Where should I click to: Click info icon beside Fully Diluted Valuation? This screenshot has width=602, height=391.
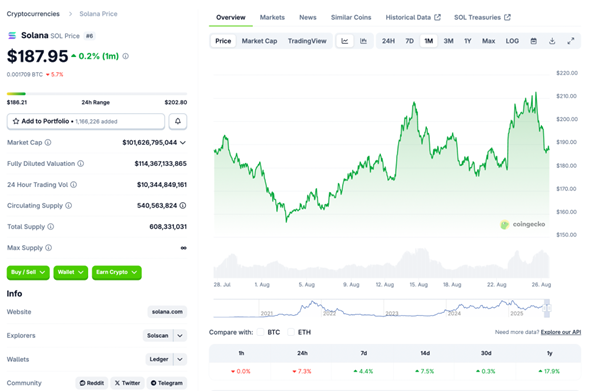pyautogui.click(x=81, y=164)
